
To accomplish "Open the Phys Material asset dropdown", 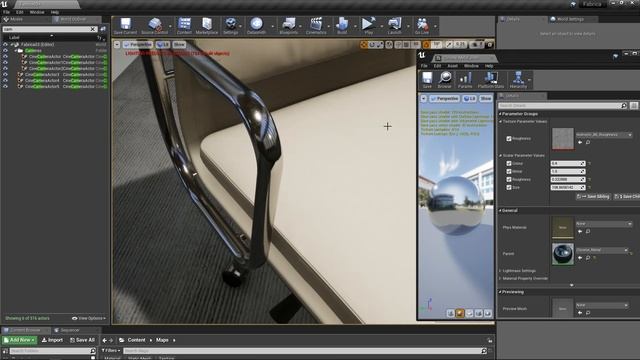I will coord(604,224).
